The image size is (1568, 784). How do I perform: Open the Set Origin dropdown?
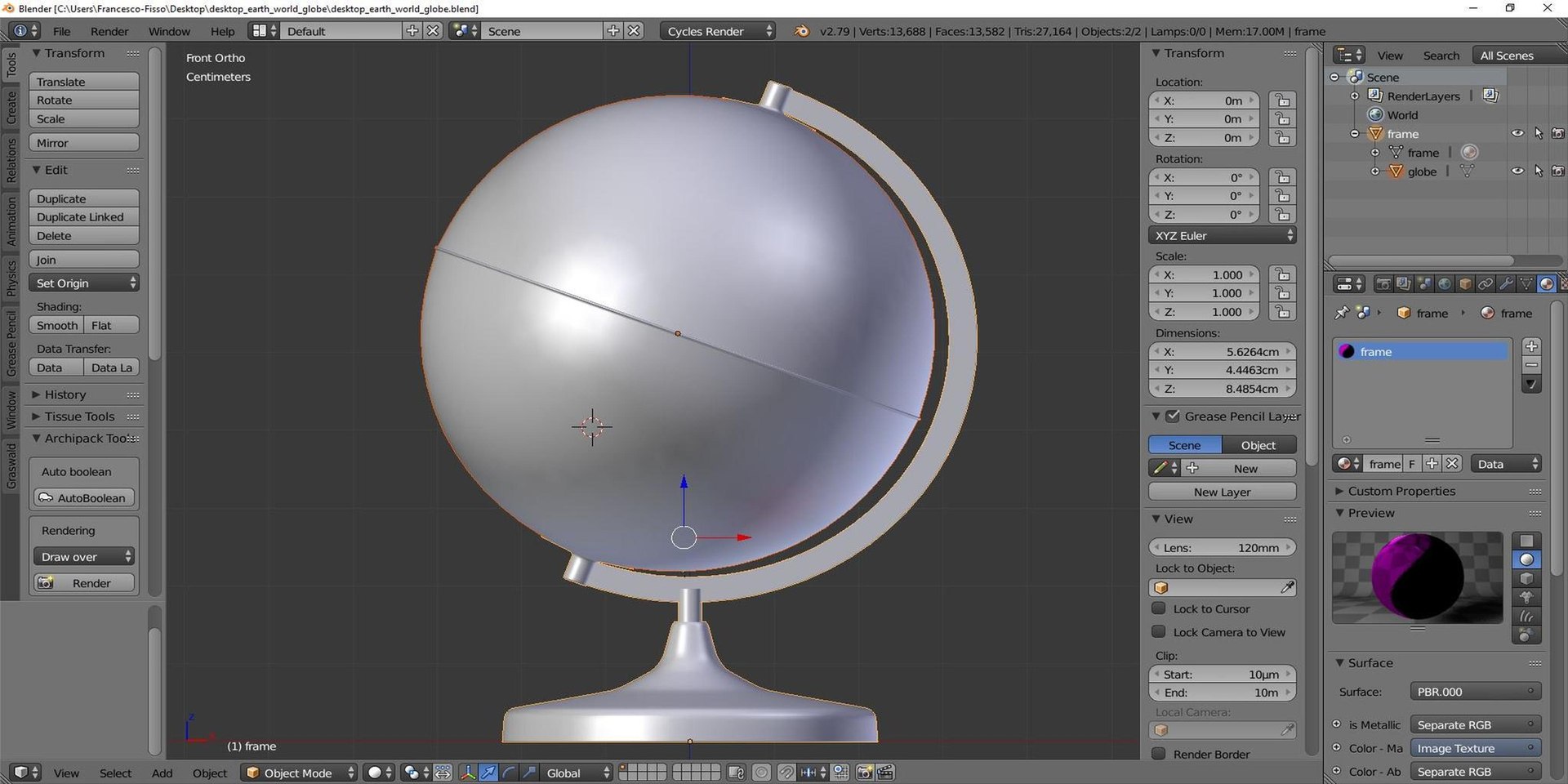coord(84,283)
